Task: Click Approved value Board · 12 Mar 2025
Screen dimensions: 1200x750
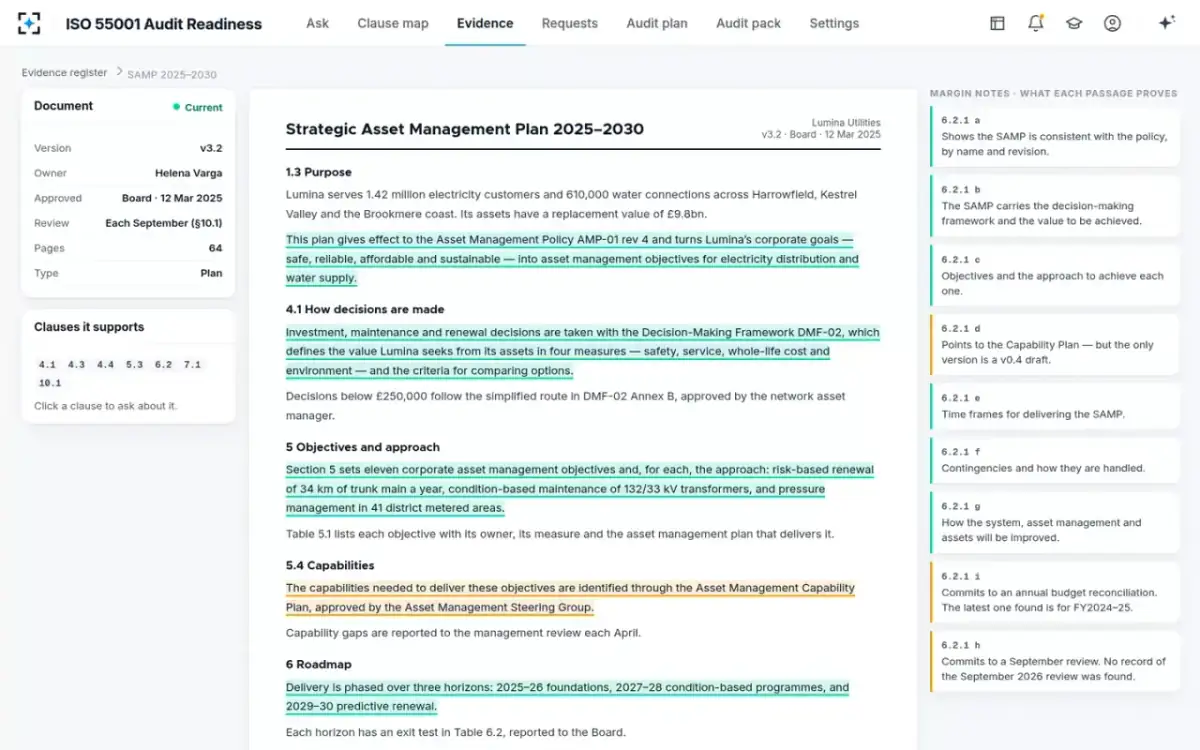Action: click(172, 198)
